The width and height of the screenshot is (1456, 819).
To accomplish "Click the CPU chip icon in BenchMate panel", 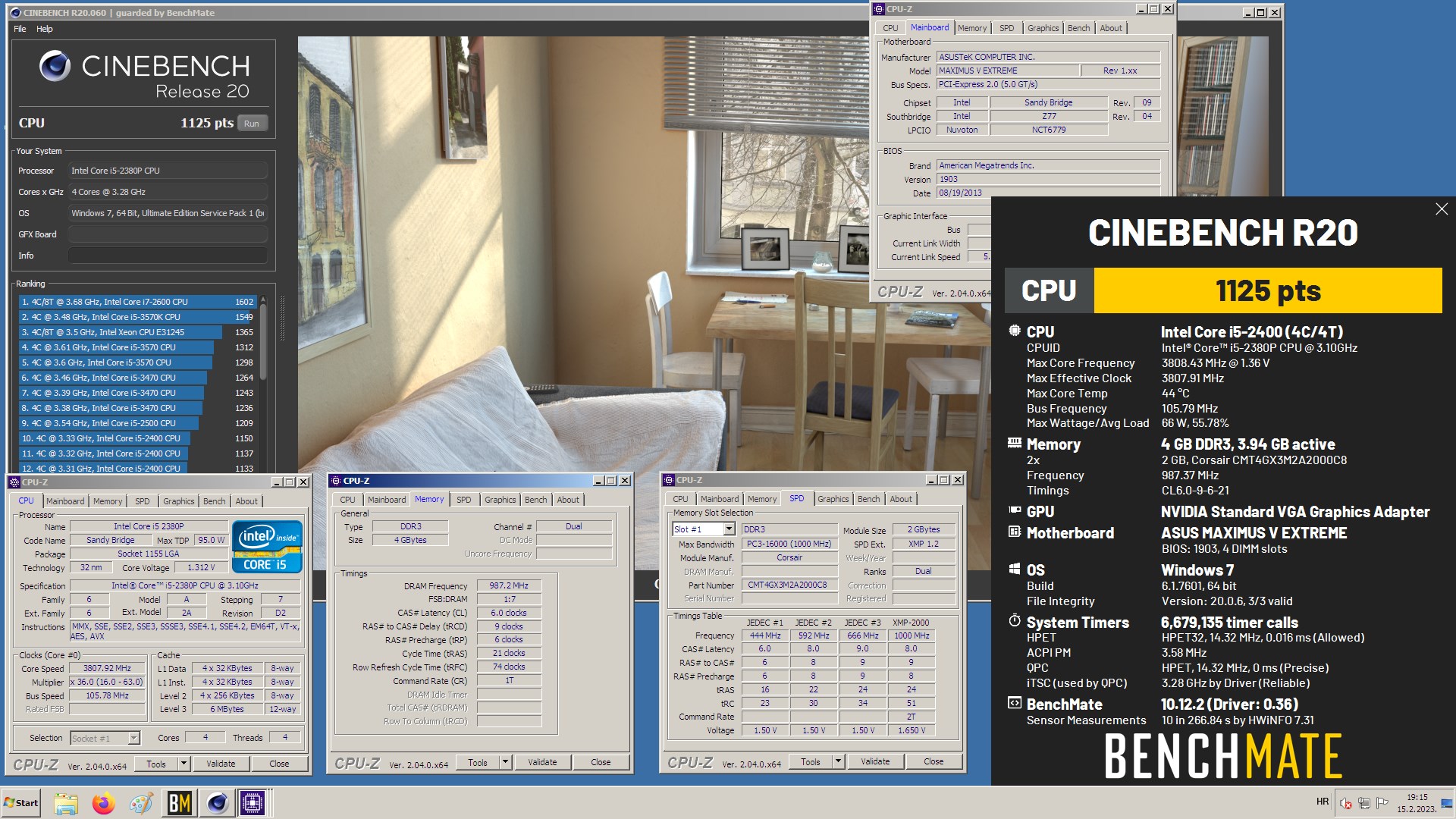I will tap(1015, 331).
